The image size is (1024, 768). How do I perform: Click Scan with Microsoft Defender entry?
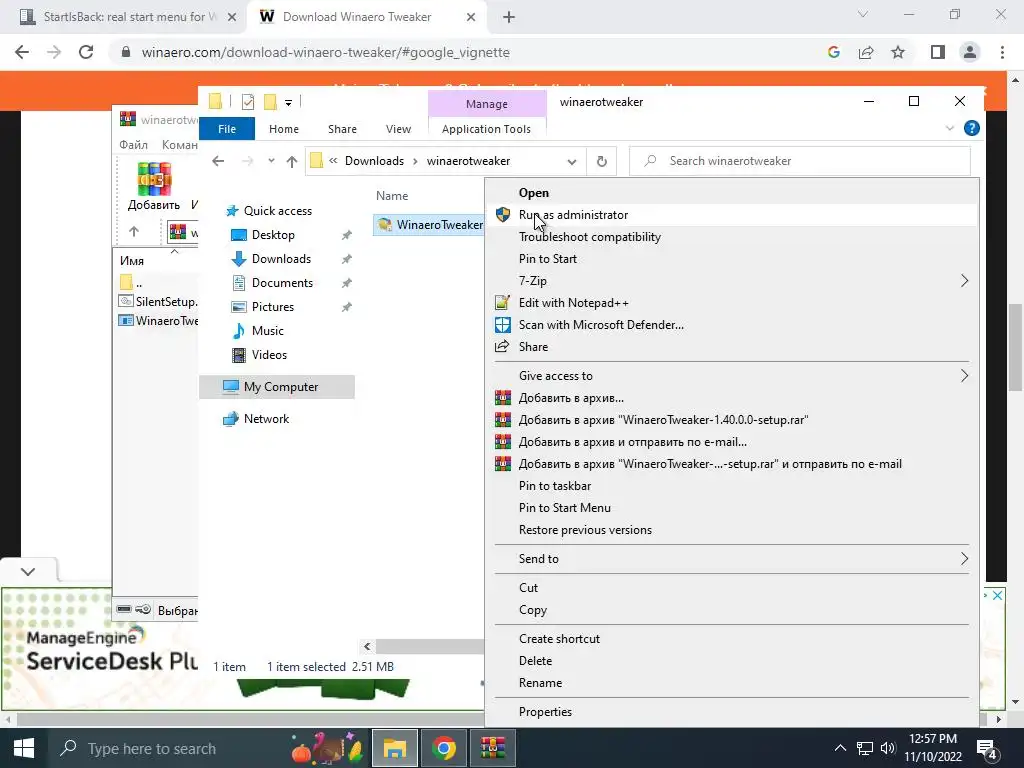pyautogui.click(x=731, y=325)
